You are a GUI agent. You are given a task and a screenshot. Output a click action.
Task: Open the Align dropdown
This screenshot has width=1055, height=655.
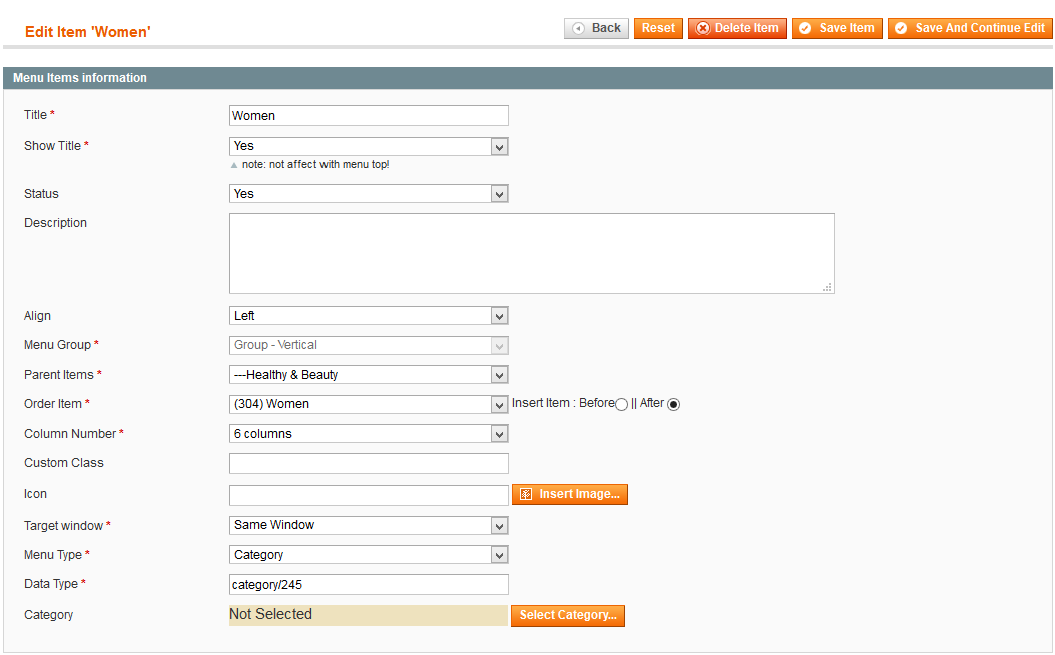click(x=369, y=316)
